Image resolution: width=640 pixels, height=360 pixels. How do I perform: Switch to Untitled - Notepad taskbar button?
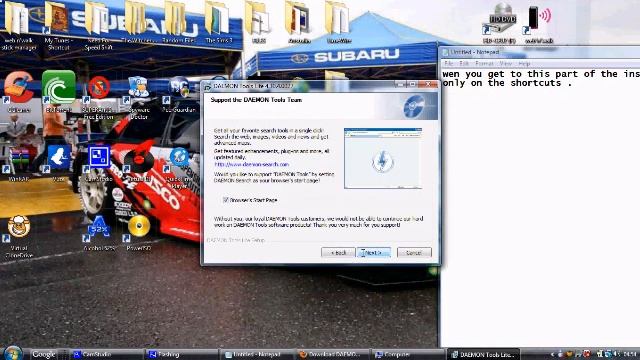tap(256, 354)
